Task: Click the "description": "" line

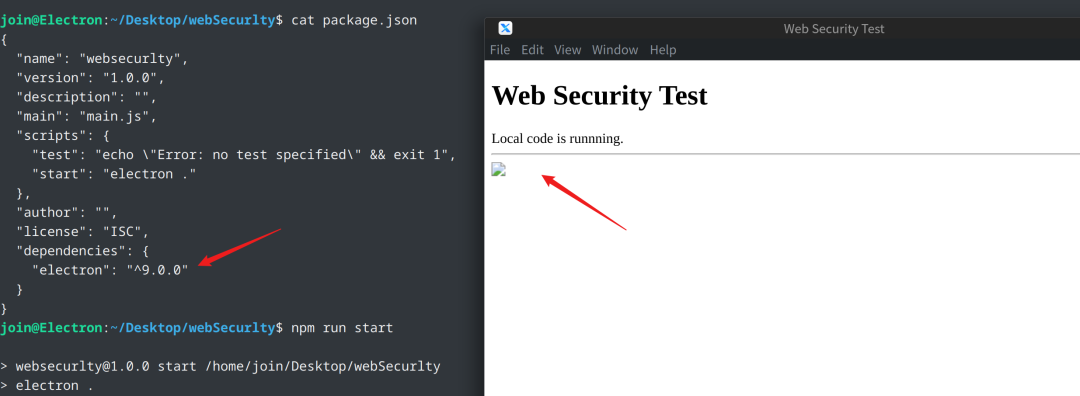Action: (x=86, y=97)
